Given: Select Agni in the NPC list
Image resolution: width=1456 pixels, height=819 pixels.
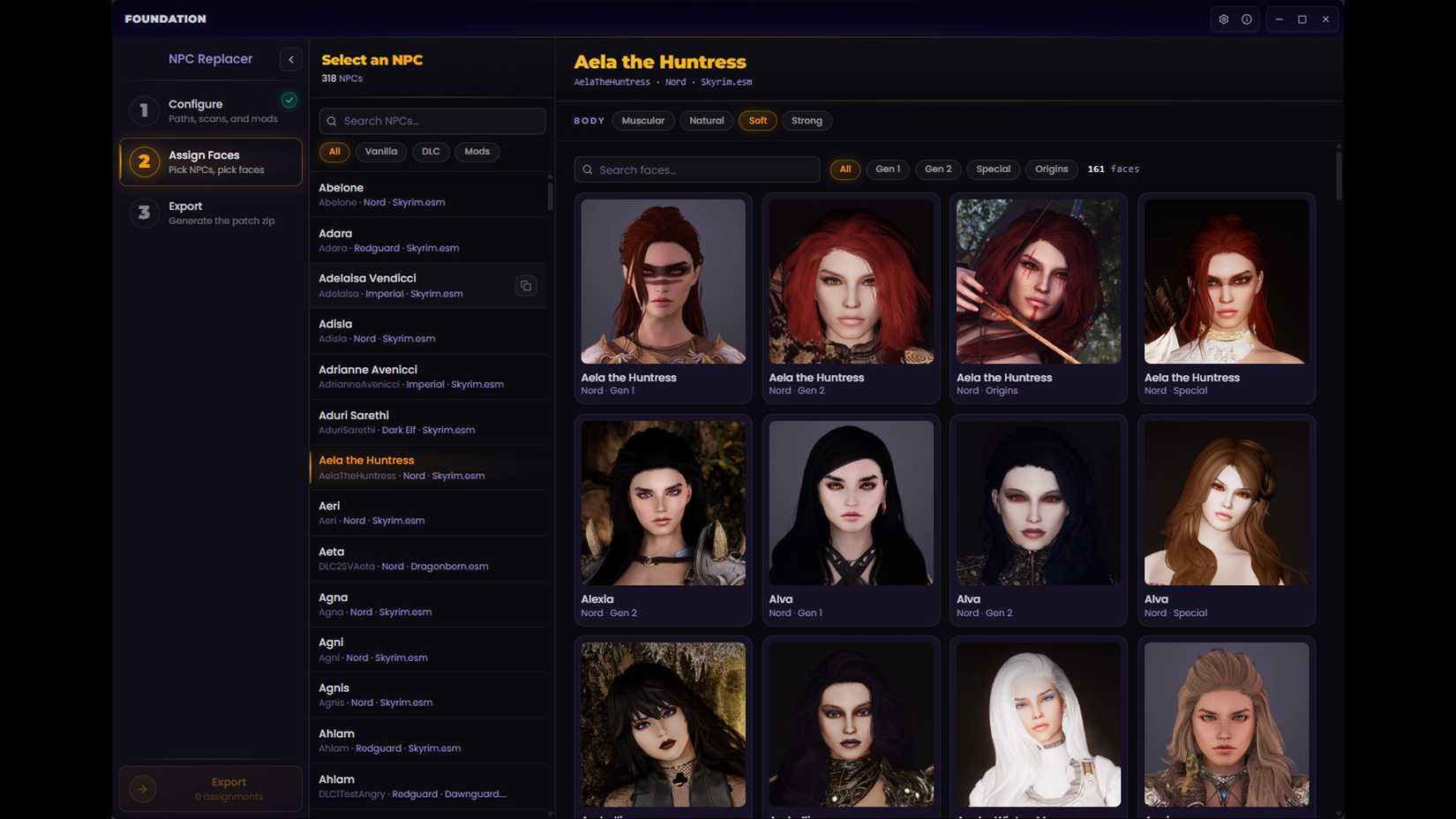Looking at the screenshot, I should 428,650.
